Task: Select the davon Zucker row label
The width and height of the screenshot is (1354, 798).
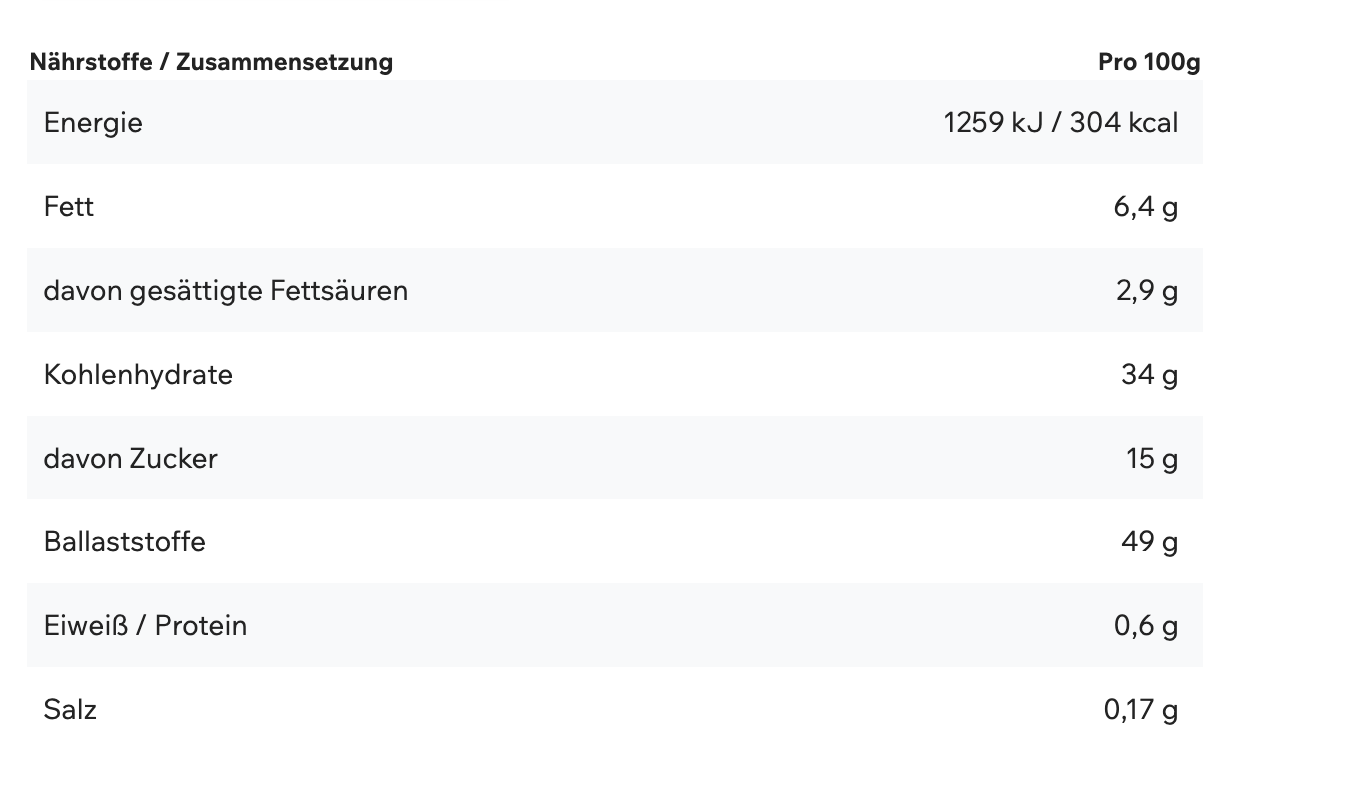Action: 131,458
